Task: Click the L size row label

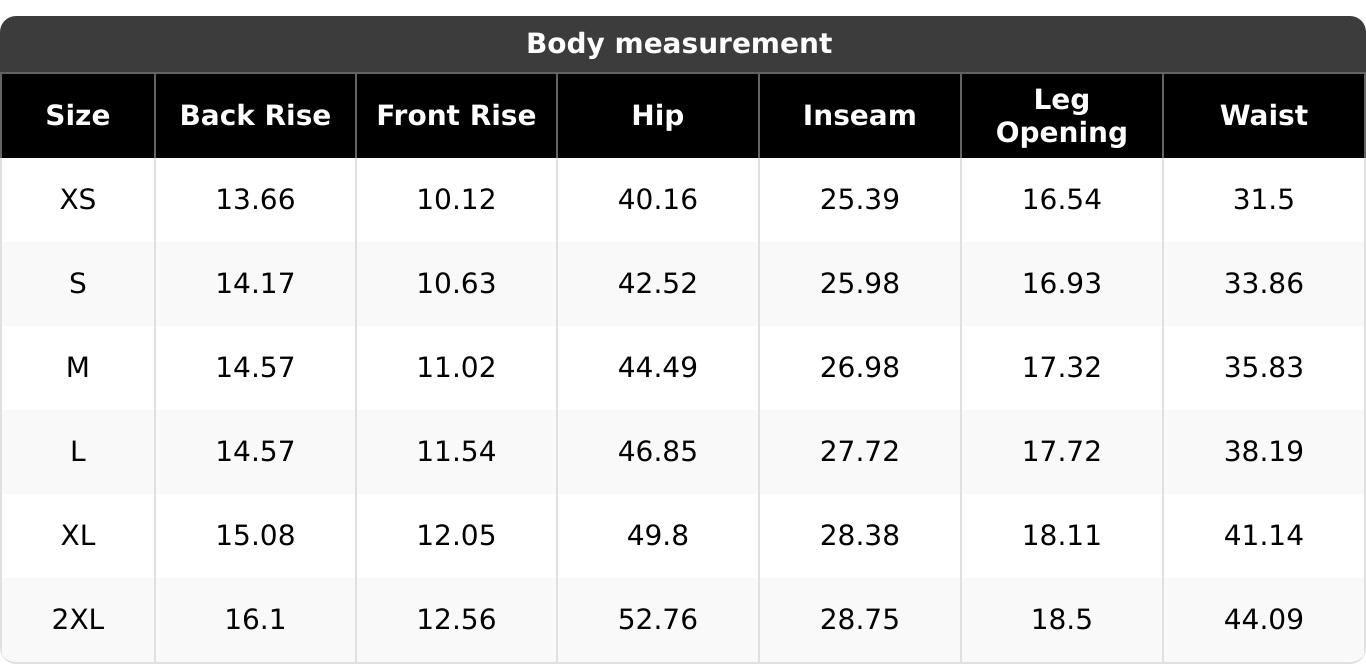Action: (78, 452)
